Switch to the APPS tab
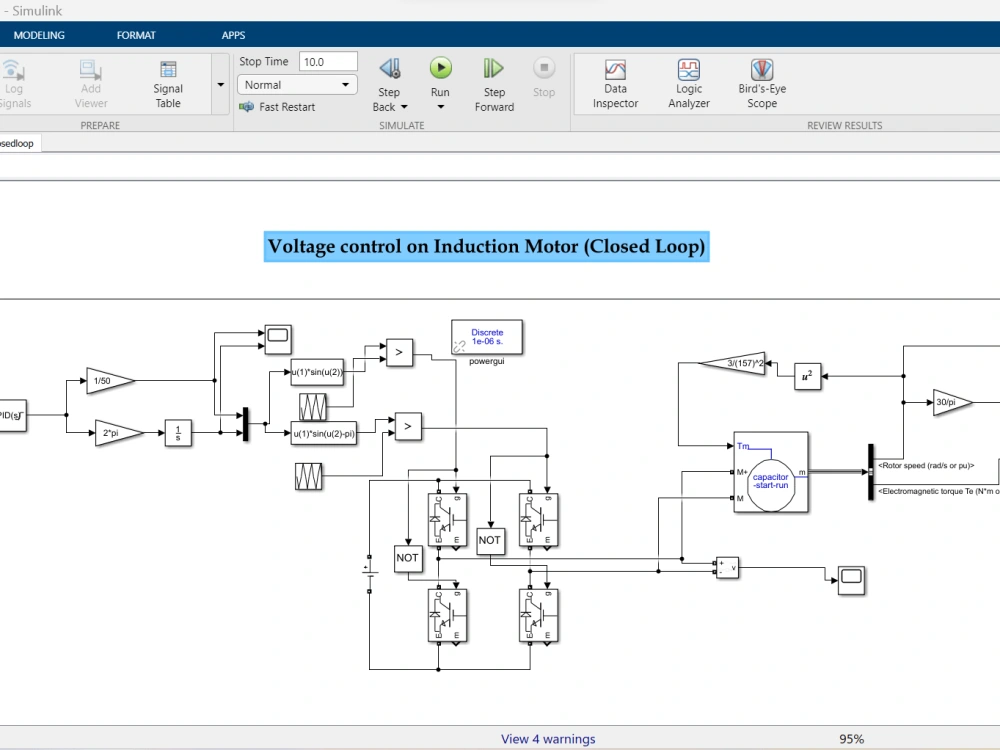The width and height of the screenshot is (1000, 750). pyautogui.click(x=233, y=34)
